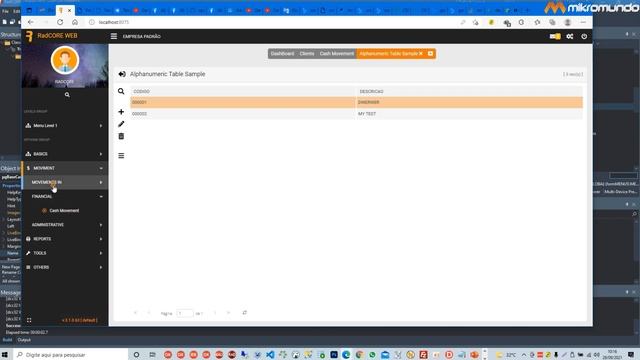
Task: Collapse the MOVIMENT menu group
Action: (x=64, y=168)
